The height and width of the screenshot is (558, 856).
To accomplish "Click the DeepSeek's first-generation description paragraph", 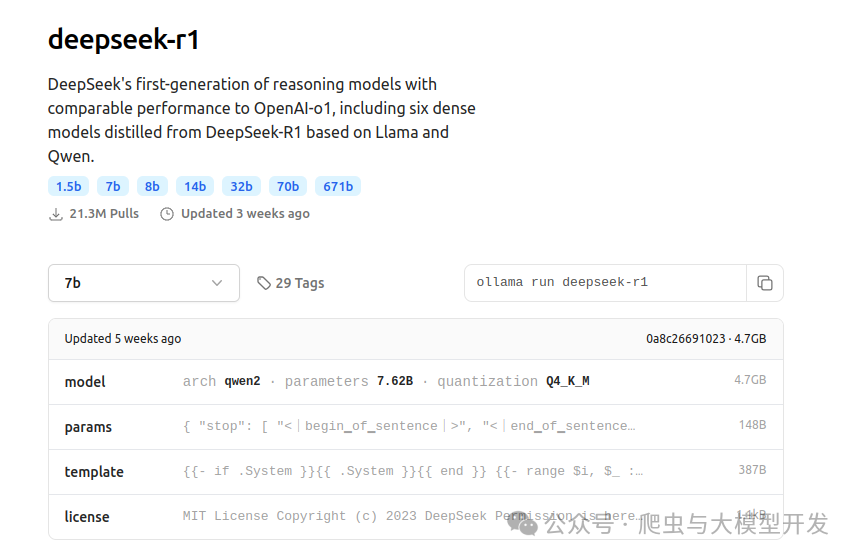I will click(x=261, y=120).
